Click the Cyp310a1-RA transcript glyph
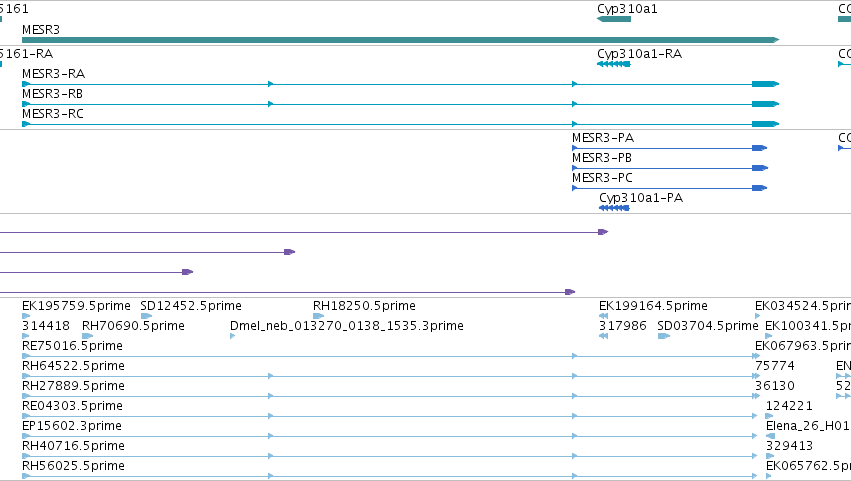Screen dimensions: 851x481 [x=614, y=64]
